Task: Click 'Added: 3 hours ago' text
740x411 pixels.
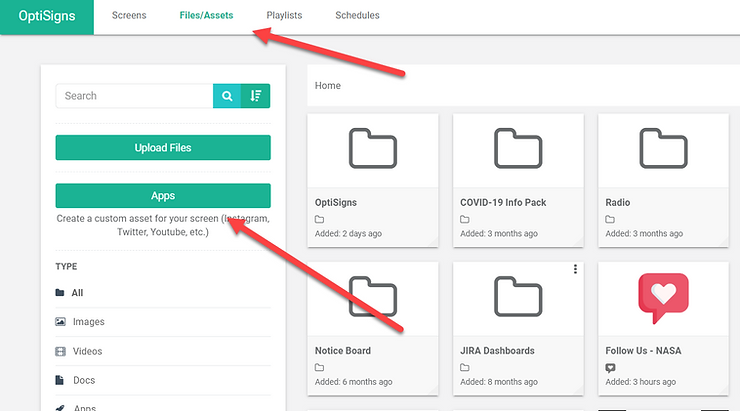Action: tap(640, 382)
